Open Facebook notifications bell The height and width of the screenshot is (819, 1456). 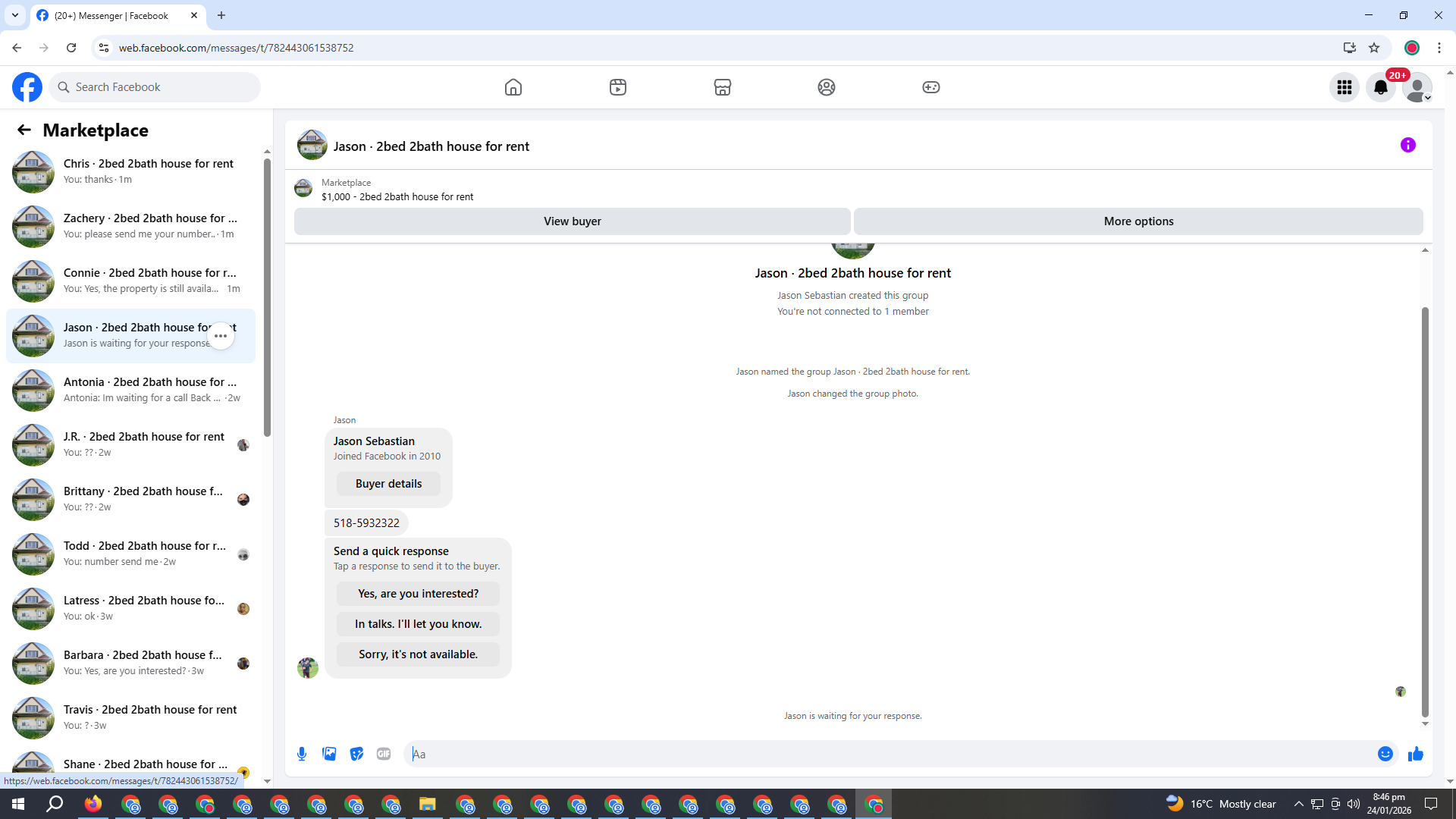pos(1380,87)
